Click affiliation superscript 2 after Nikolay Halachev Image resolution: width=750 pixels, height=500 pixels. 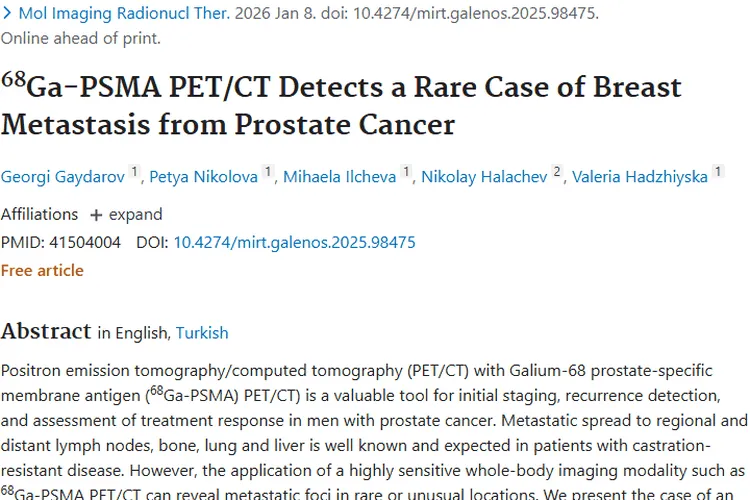pos(557,173)
